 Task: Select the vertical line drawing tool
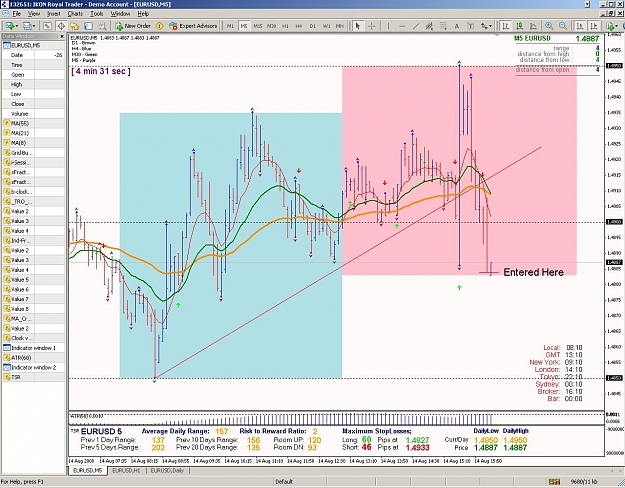(x=388, y=26)
